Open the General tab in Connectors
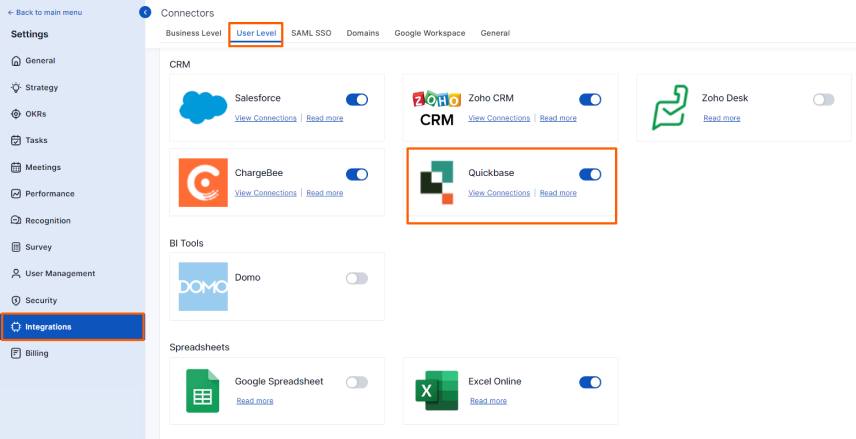The width and height of the screenshot is (856, 439). click(x=495, y=33)
